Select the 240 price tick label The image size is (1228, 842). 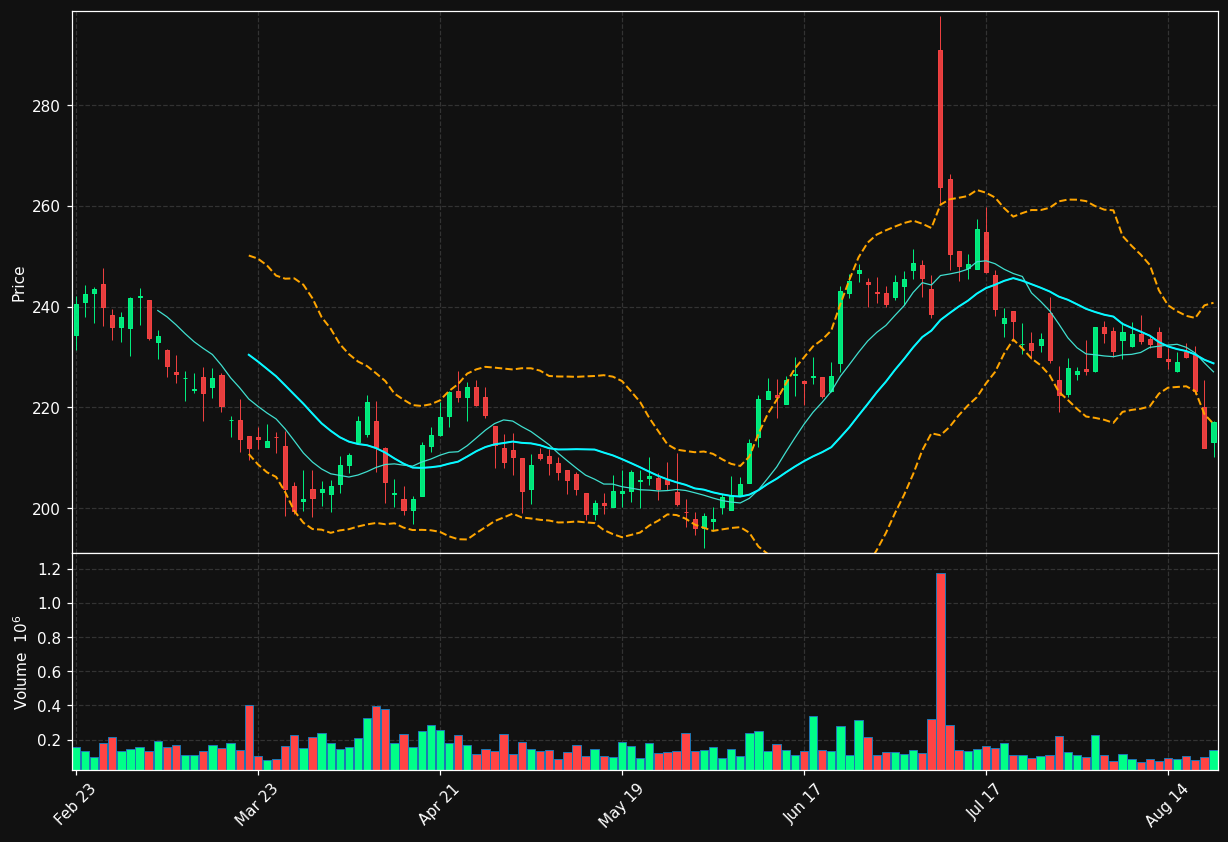[x=48, y=307]
